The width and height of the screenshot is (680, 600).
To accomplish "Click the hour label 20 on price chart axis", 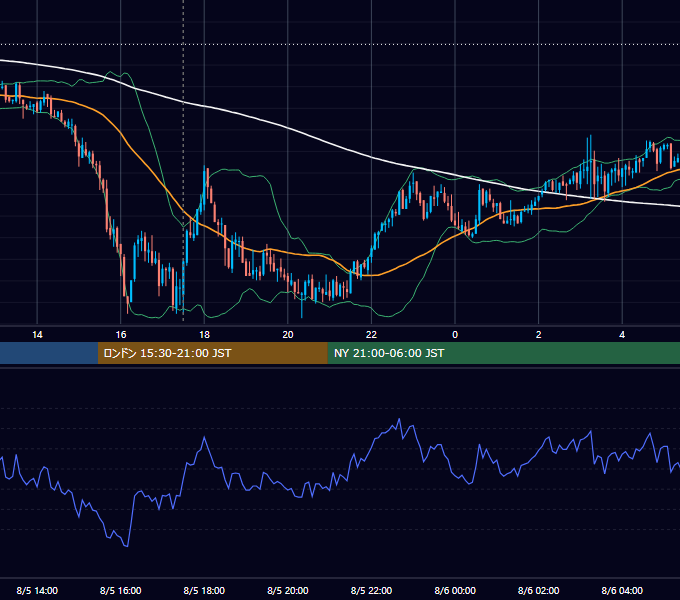I will (x=288, y=335).
